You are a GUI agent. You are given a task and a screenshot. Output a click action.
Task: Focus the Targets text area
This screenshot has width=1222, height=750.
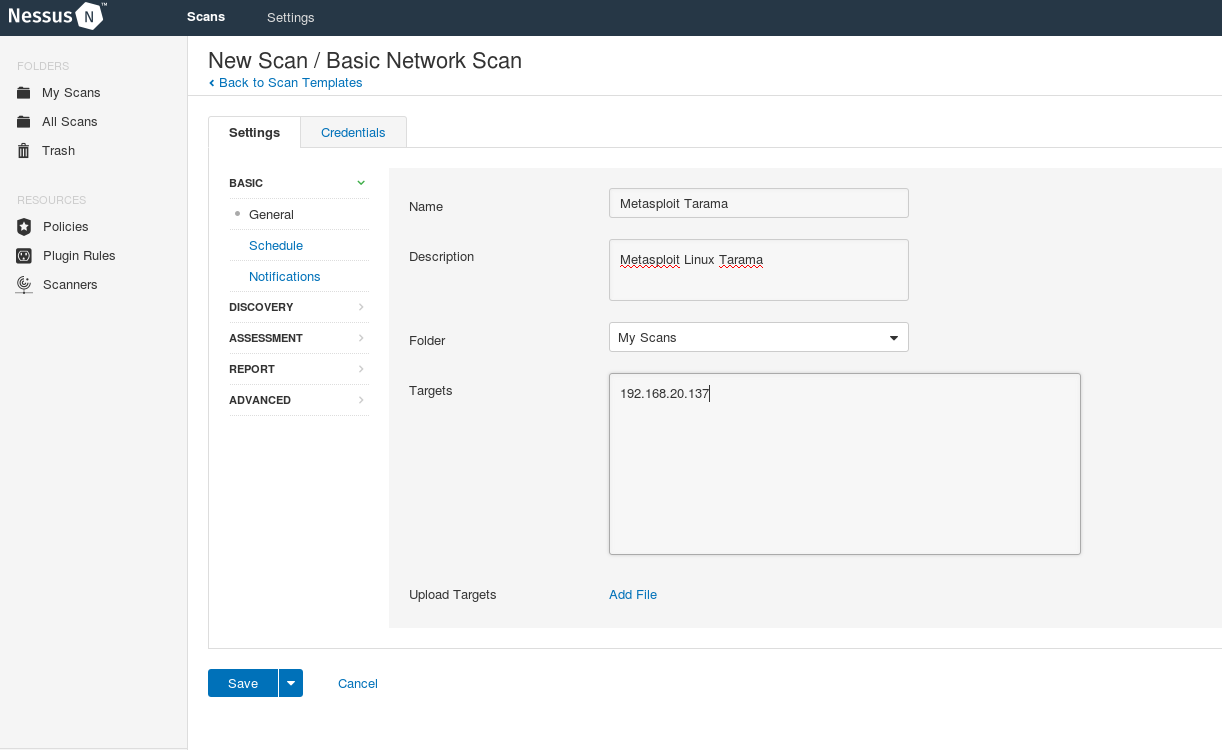(x=845, y=464)
